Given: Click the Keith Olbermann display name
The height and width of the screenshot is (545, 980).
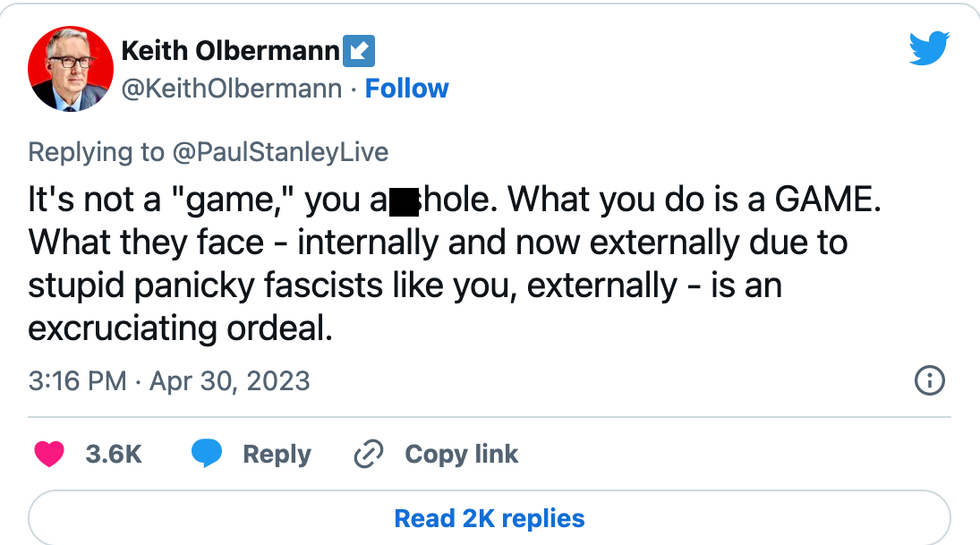Looking at the screenshot, I should point(230,50).
